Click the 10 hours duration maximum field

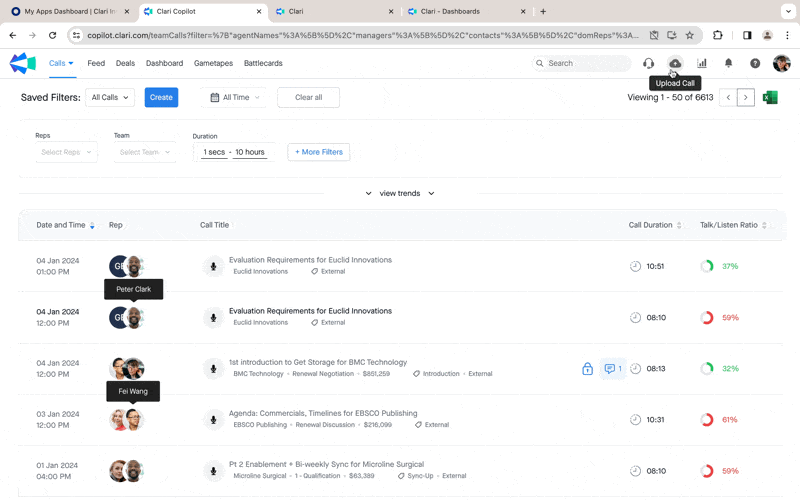pyautogui.click(x=250, y=152)
